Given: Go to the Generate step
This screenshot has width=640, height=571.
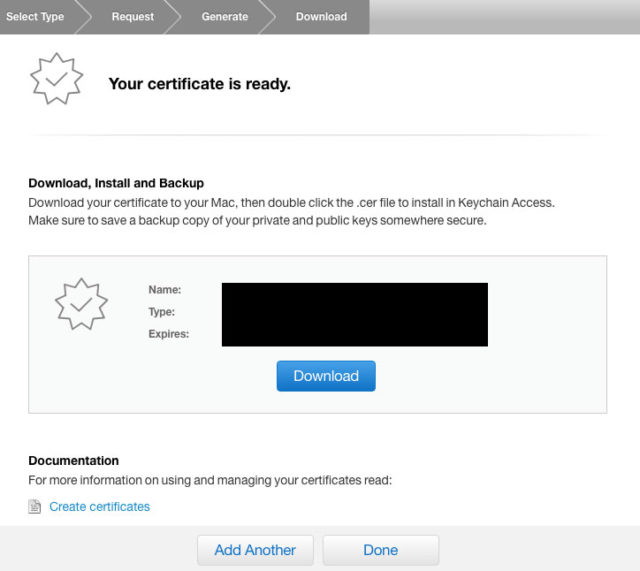Looking at the screenshot, I should pos(224,17).
